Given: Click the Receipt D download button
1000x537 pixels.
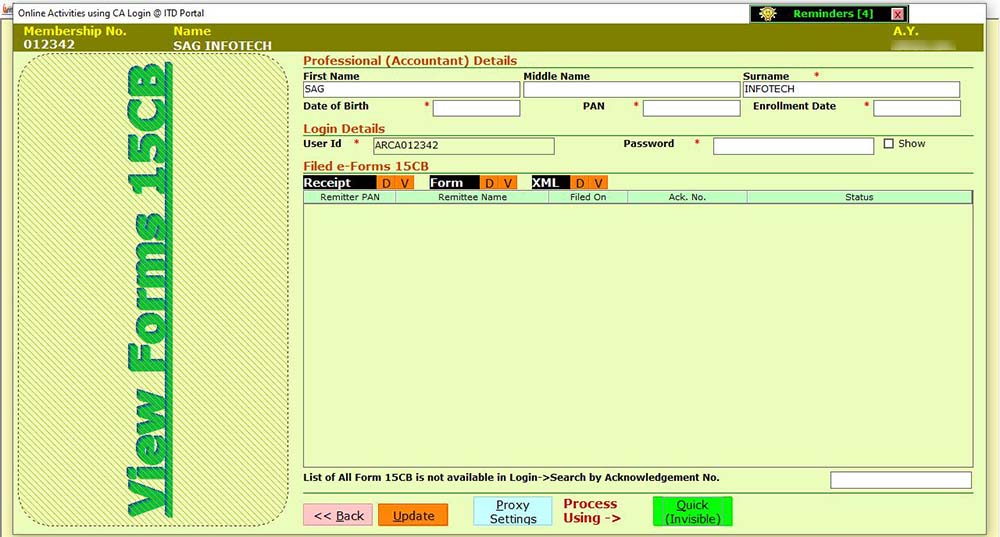Looking at the screenshot, I should (x=386, y=183).
